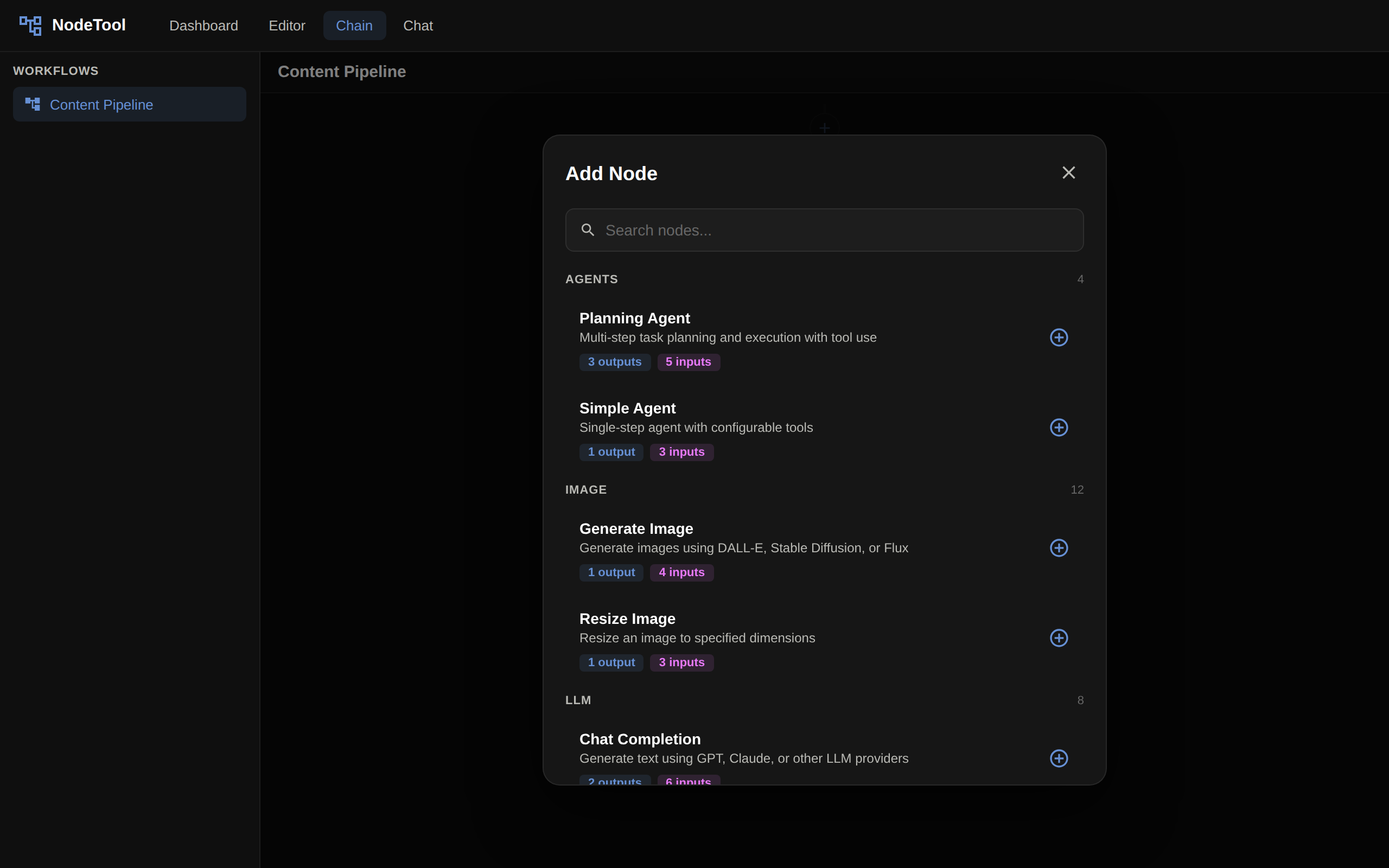Collapse the AGENTS section header
This screenshot has height=868, width=1389.
[x=591, y=279]
